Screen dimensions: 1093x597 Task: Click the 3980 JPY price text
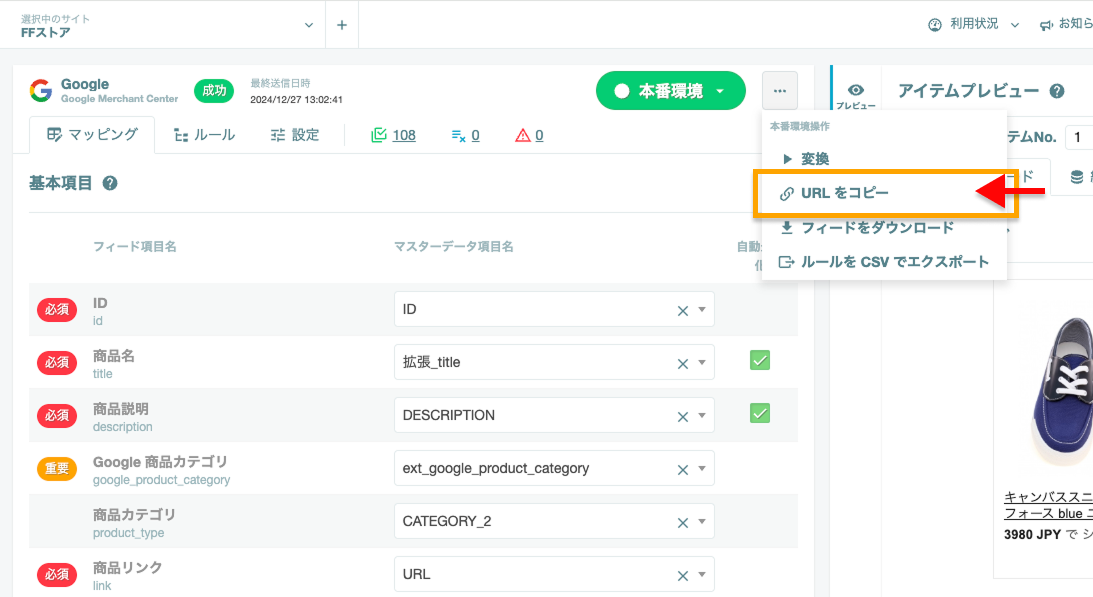pos(1032,535)
